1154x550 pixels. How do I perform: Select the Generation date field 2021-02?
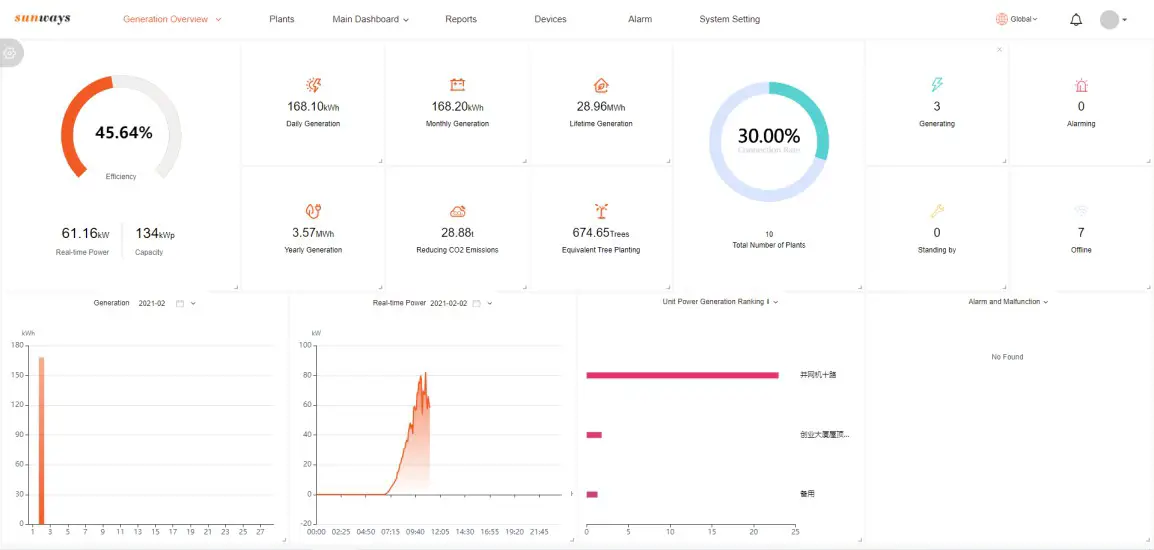pos(152,303)
